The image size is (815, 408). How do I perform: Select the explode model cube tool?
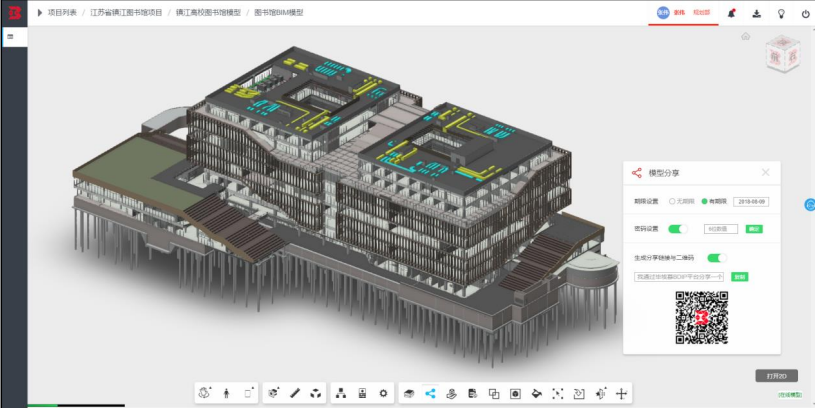(x=316, y=393)
